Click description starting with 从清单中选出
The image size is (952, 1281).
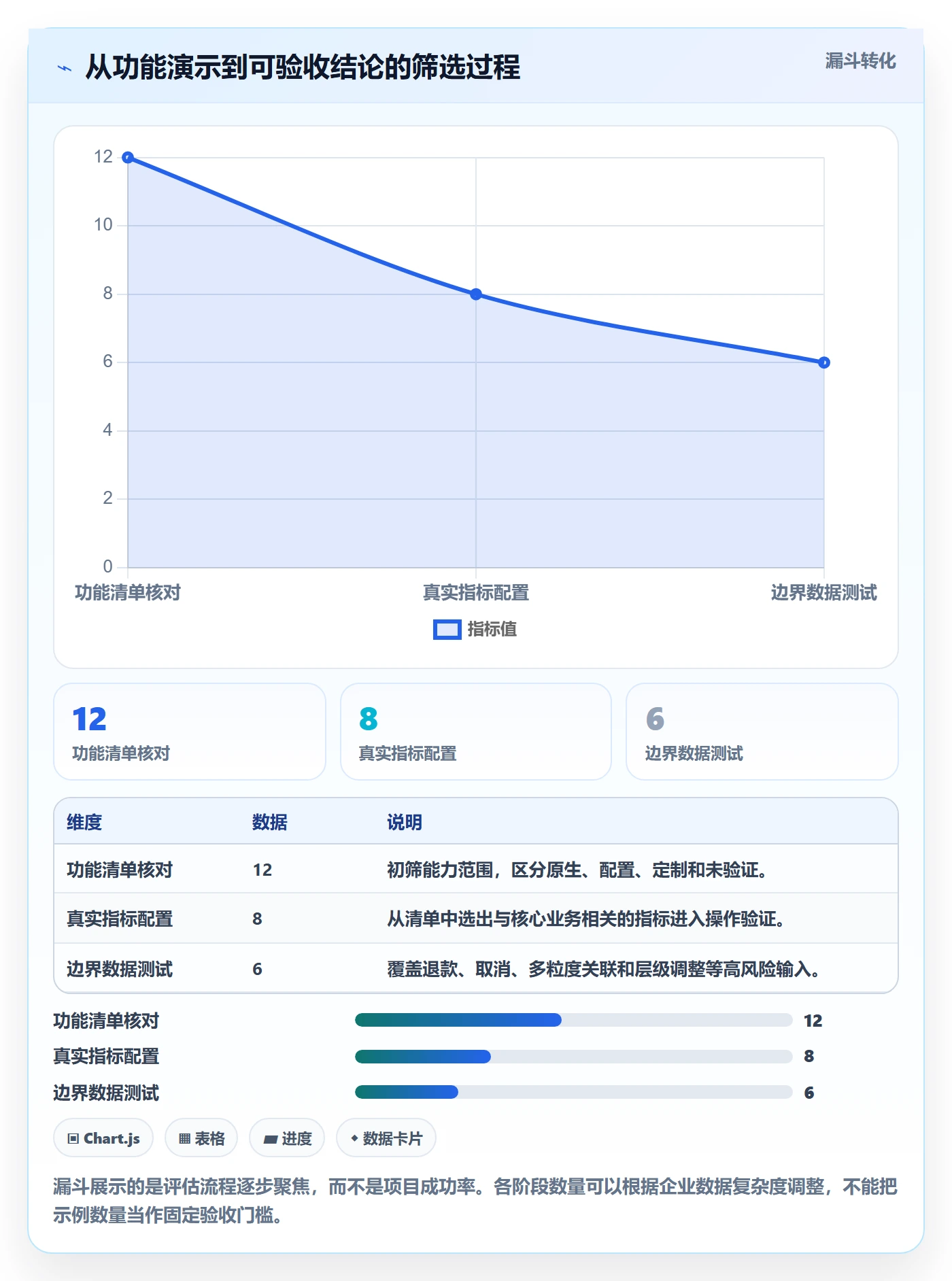pyautogui.click(x=587, y=919)
